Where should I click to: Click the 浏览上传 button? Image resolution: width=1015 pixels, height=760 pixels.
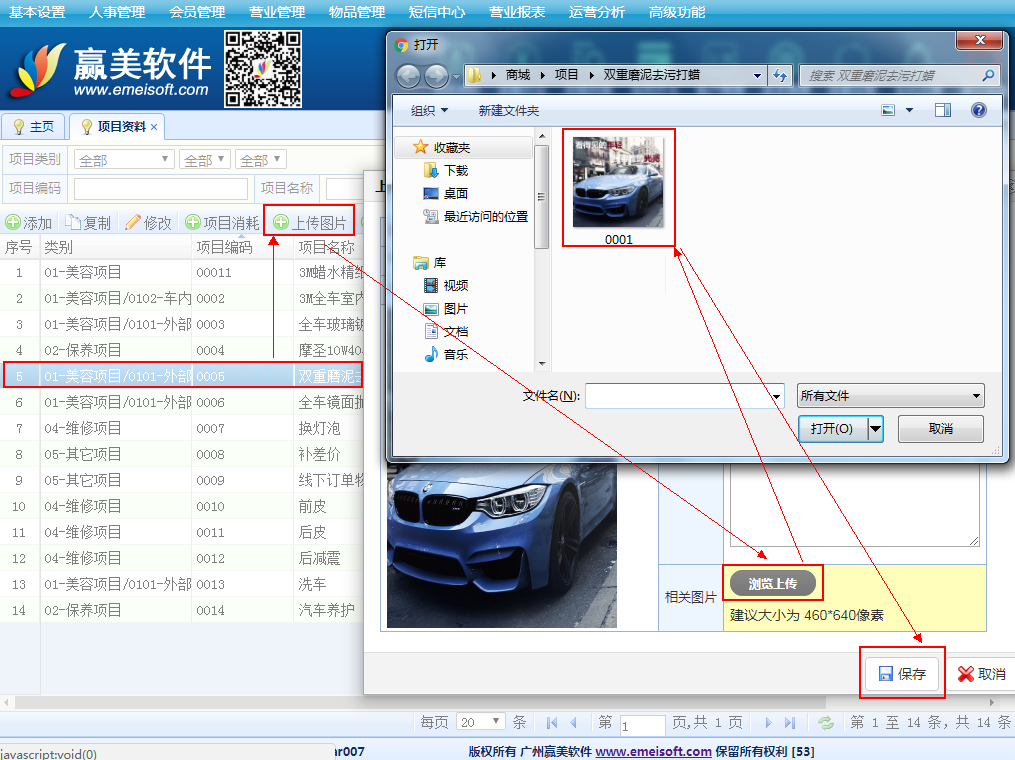tap(773, 584)
